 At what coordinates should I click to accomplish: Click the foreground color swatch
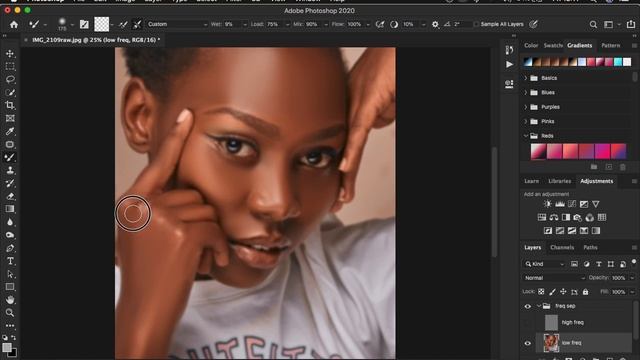[6, 347]
